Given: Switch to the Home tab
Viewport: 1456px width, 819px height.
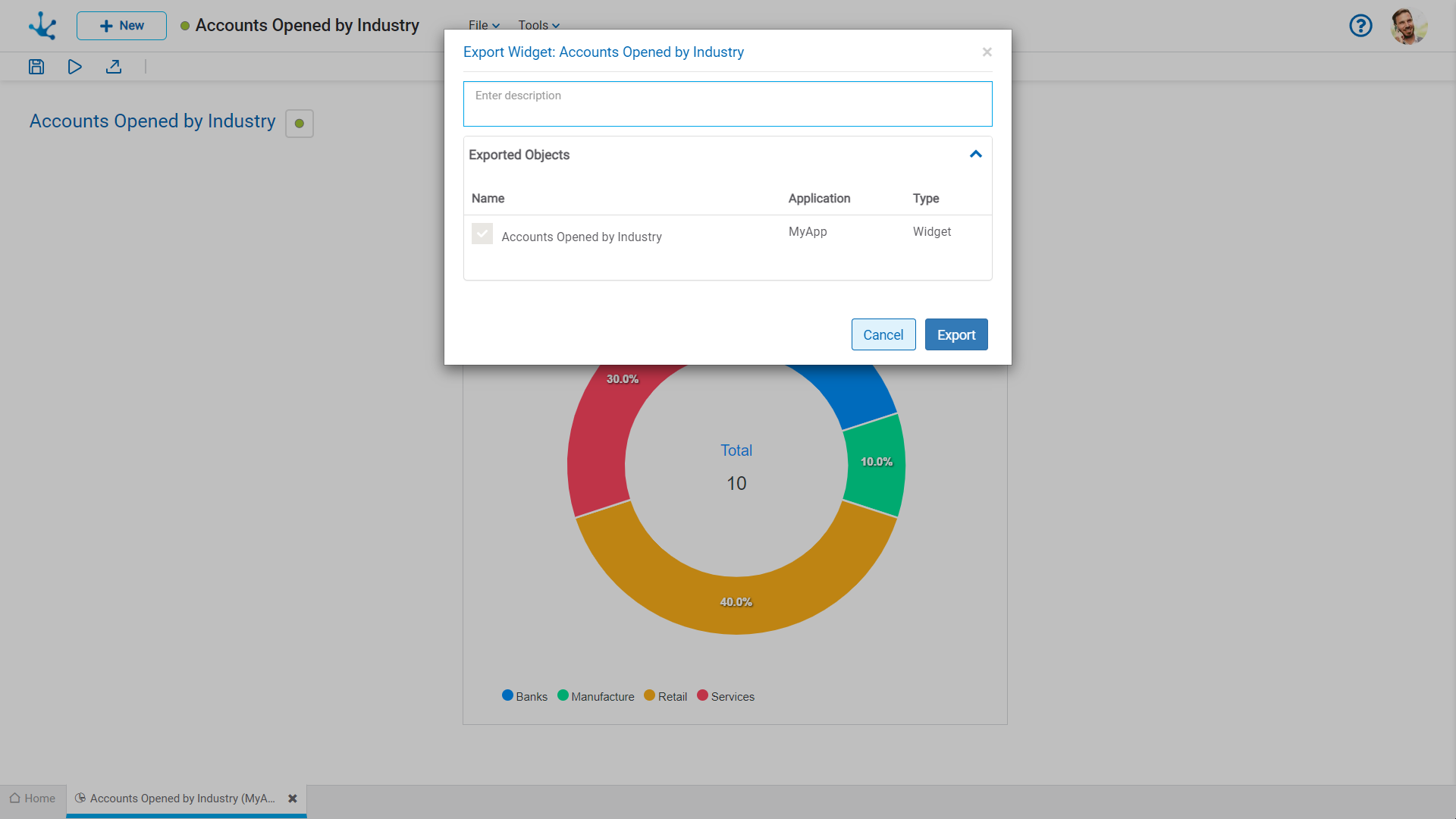Looking at the screenshot, I should (x=33, y=799).
